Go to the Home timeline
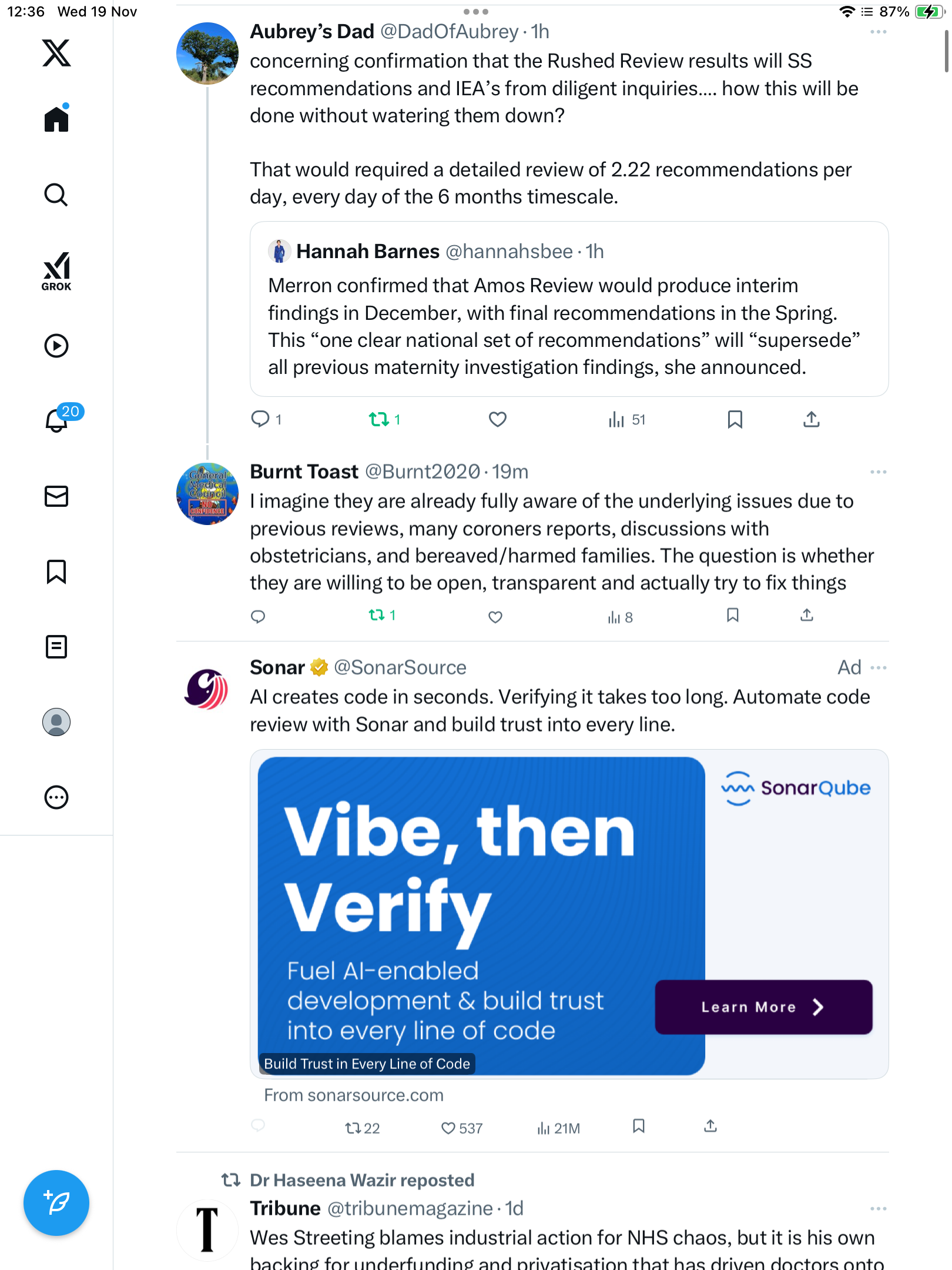 click(56, 119)
